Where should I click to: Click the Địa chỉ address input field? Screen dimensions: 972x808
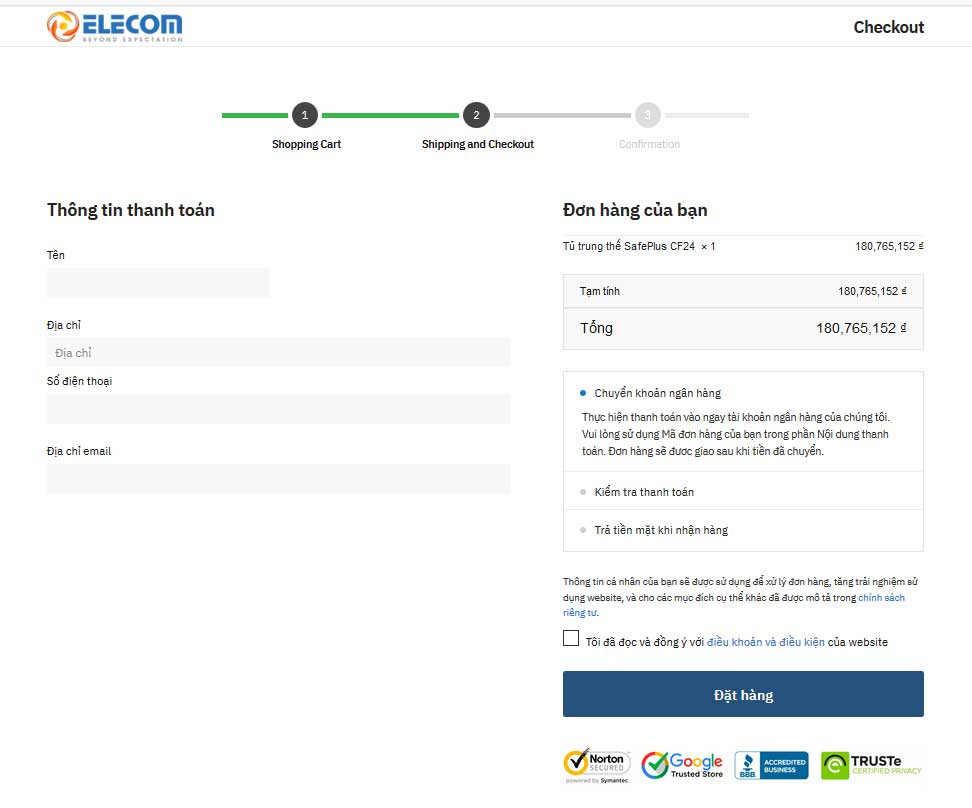point(278,352)
